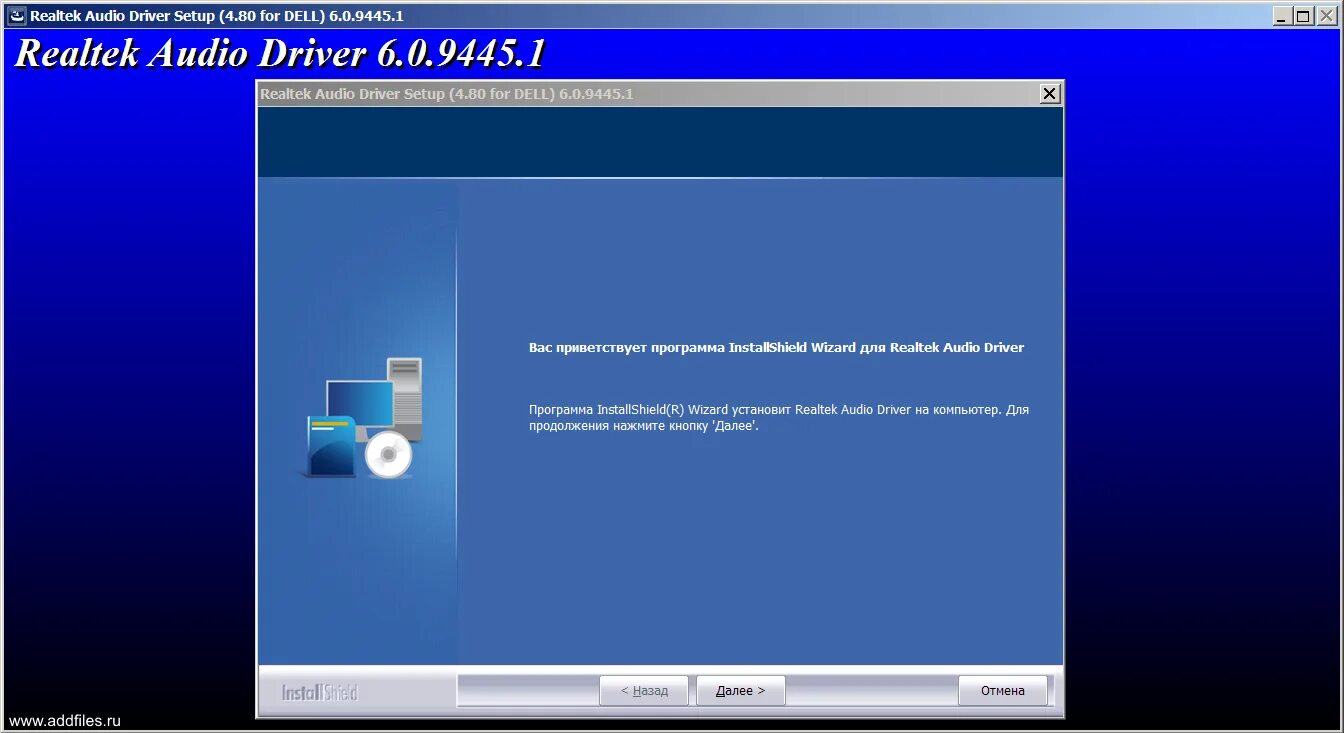Click the Далее button to continue
The width and height of the screenshot is (1344, 733).
click(x=740, y=691)
